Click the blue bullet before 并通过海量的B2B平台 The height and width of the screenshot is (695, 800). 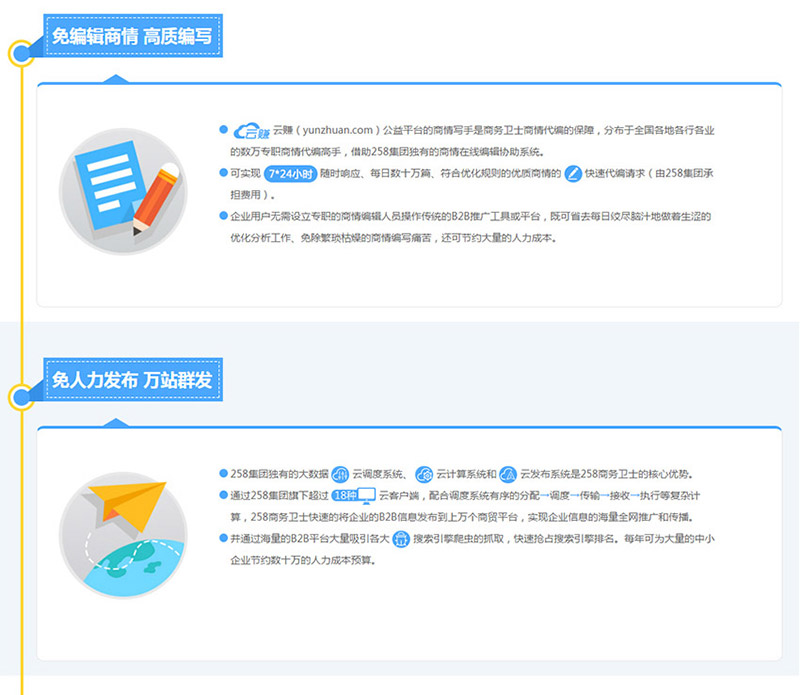coord(223,539)
